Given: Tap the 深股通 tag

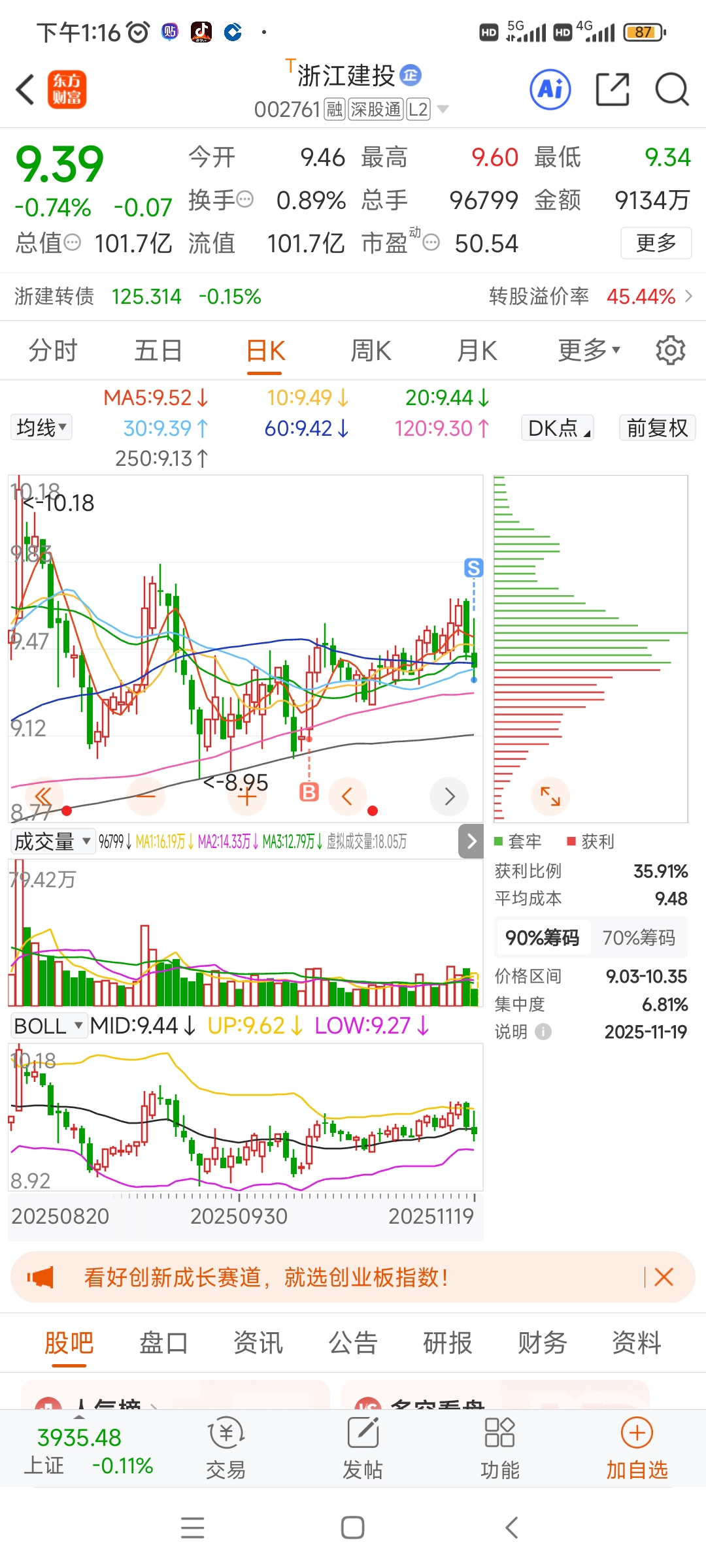Looking at the screenshot, I should click(x=375, y=109).
